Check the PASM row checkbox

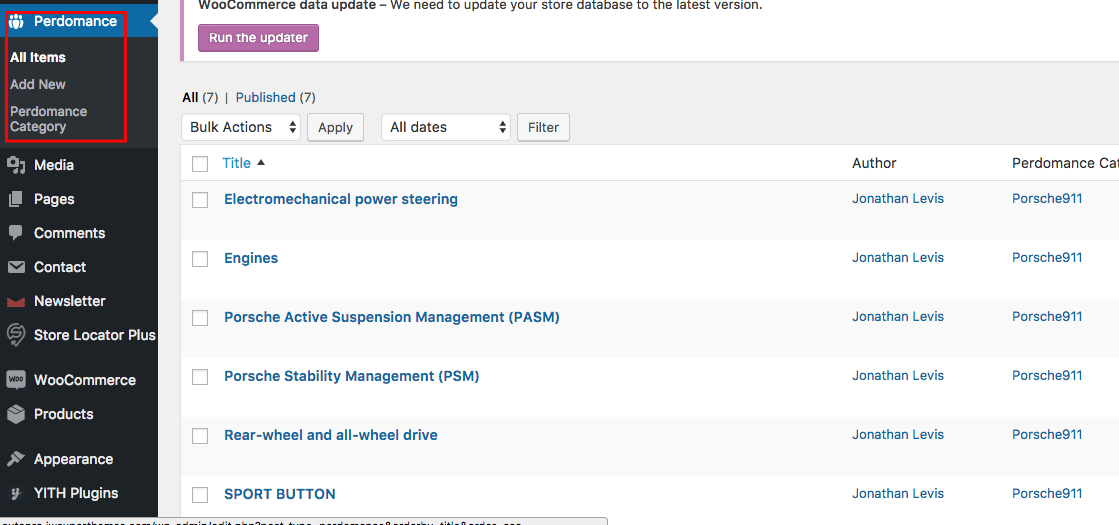200,318
